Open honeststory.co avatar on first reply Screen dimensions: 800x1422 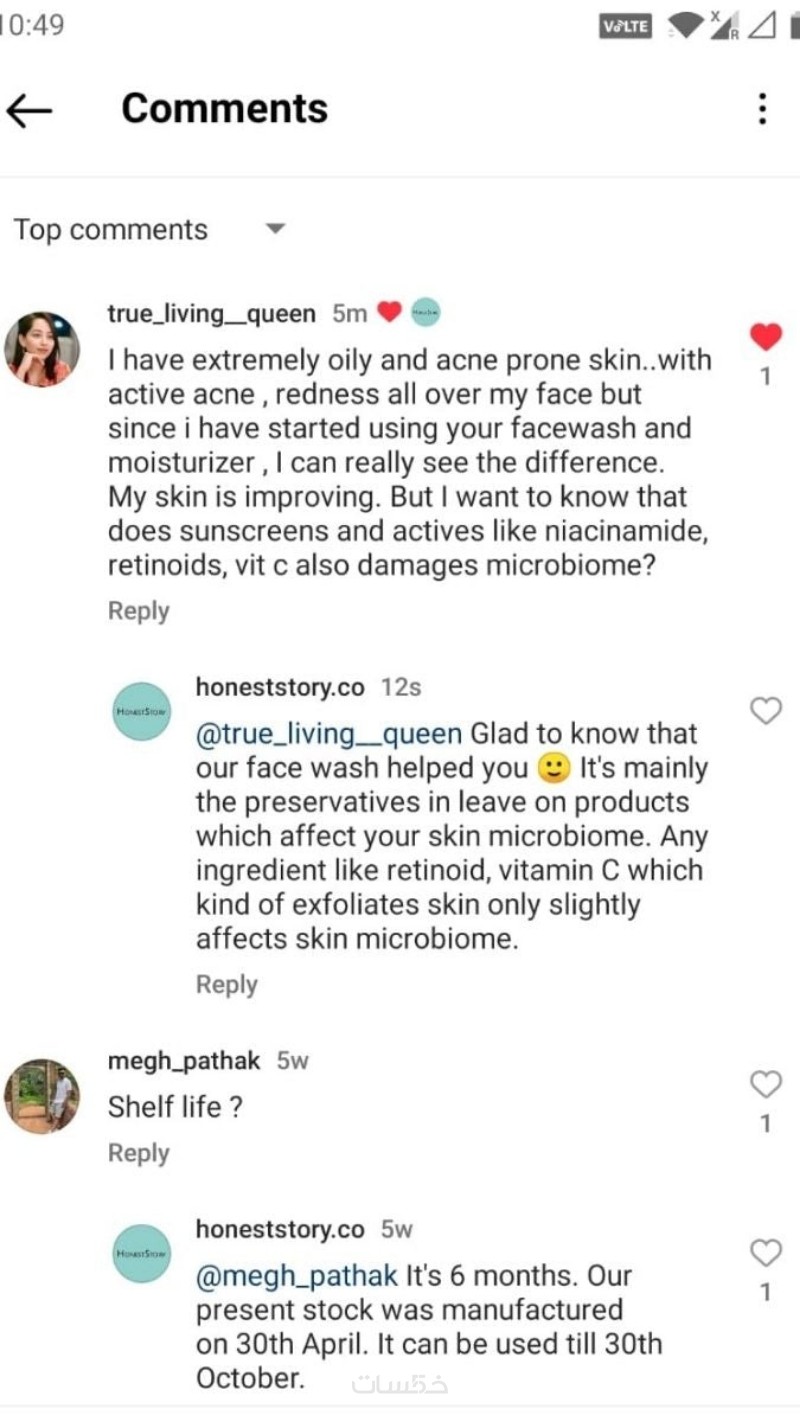[x=142, y=711]
